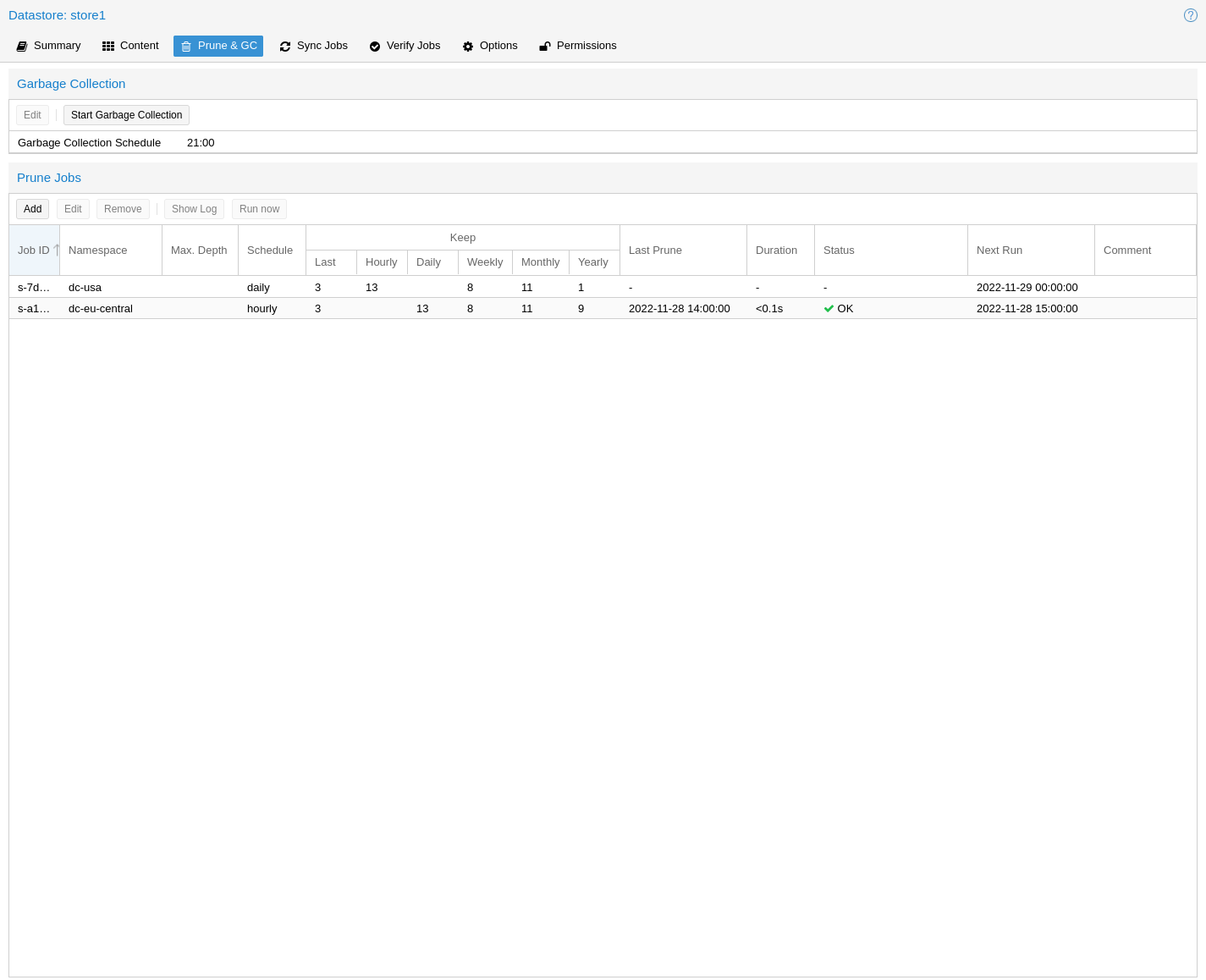Click the green OK status checkmark
The image size is (1206, 980).
point(829,309)
